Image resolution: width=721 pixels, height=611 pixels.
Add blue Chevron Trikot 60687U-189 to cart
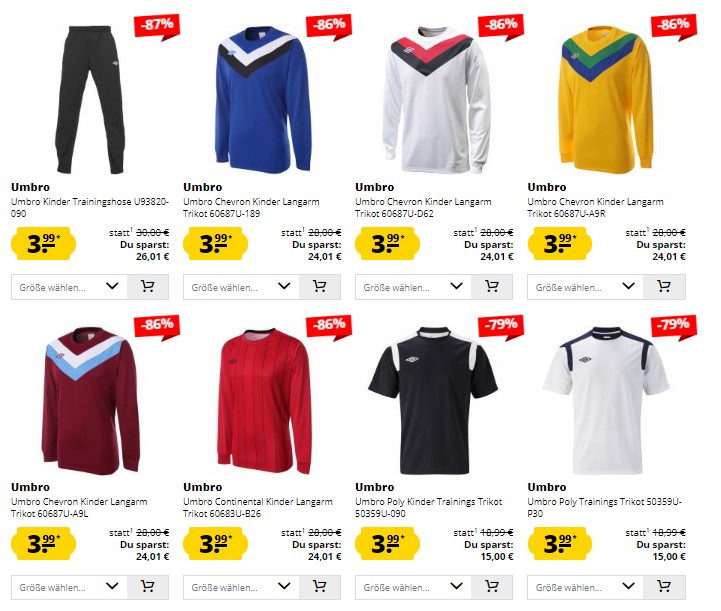(x=320, y=287)
